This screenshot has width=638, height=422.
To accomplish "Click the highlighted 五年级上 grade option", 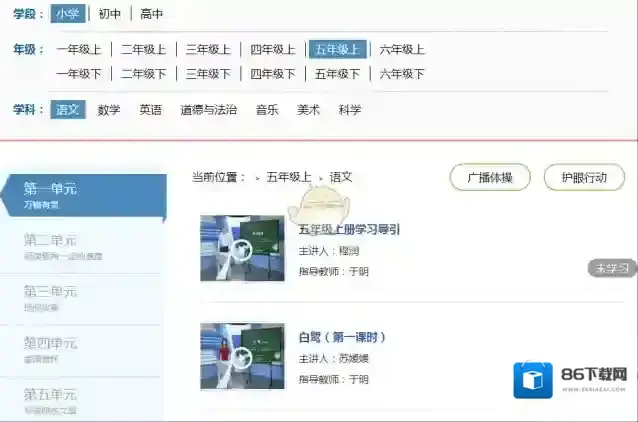I will [x=338, y=49].
